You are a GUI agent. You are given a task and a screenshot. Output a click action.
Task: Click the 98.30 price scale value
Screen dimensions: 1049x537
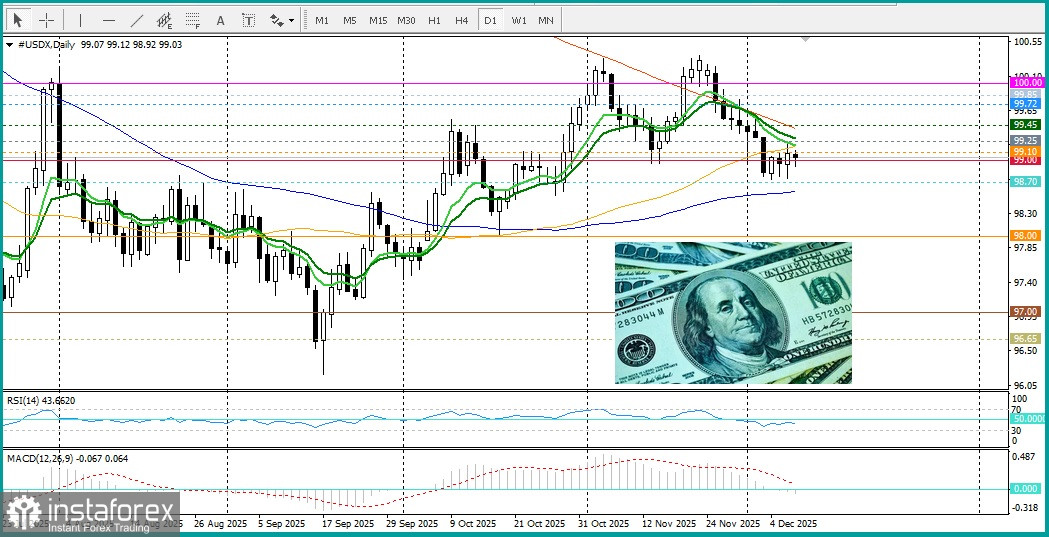pyautogui.click(x=1026, y=214)
